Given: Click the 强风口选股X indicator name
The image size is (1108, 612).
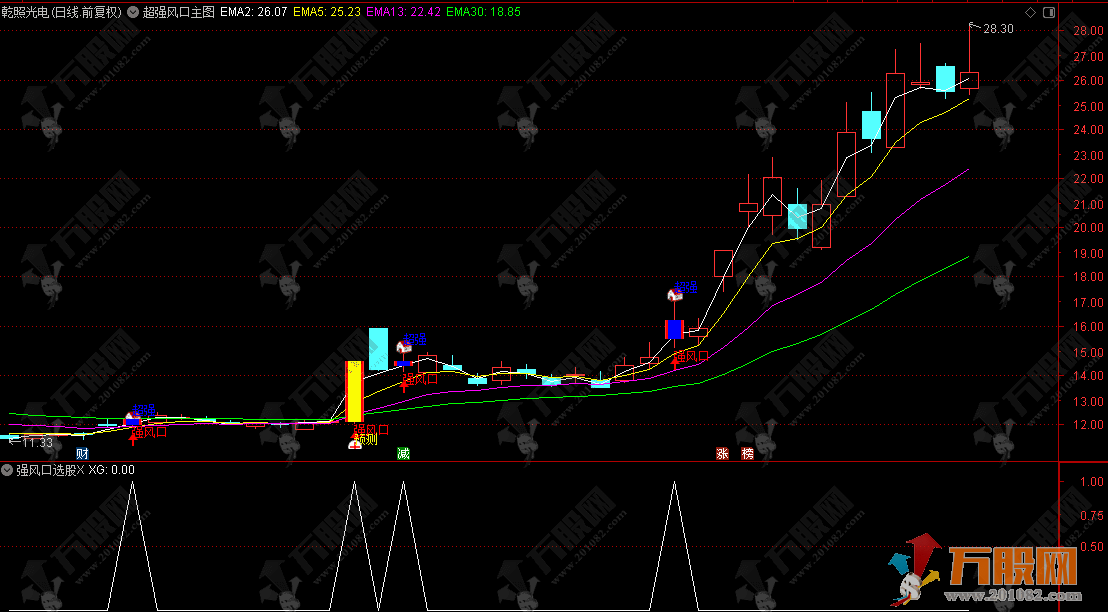Looking at the screenshot, I should click(x=50, y=470).
